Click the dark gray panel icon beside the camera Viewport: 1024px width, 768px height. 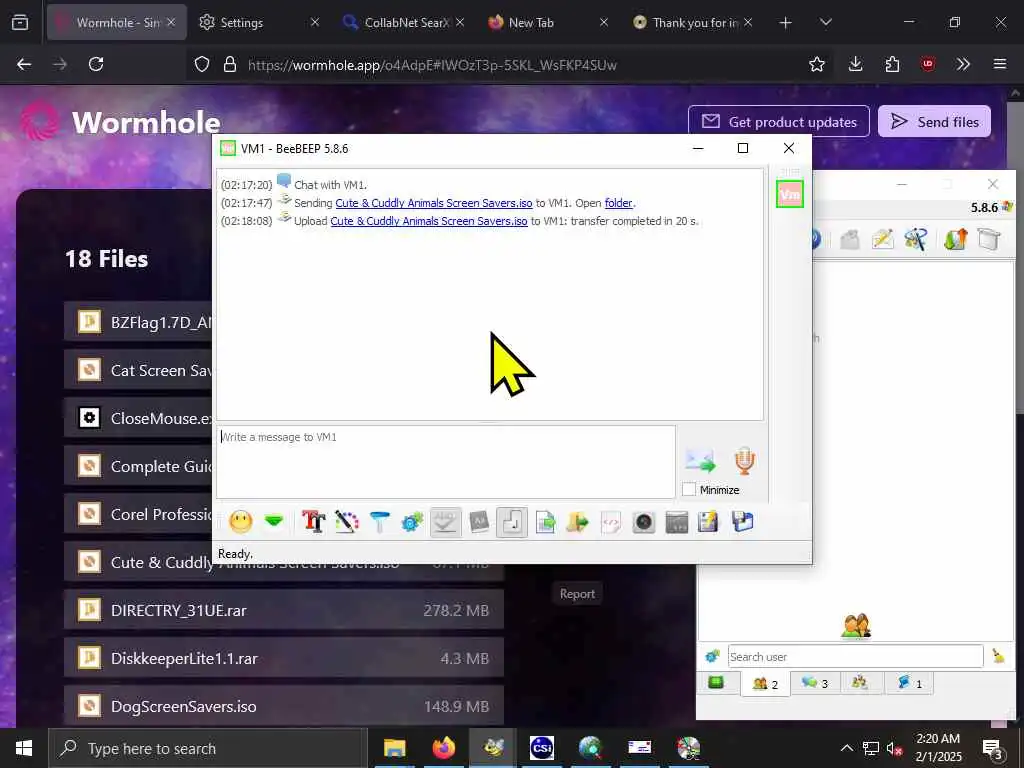click(x=677, y=522)
